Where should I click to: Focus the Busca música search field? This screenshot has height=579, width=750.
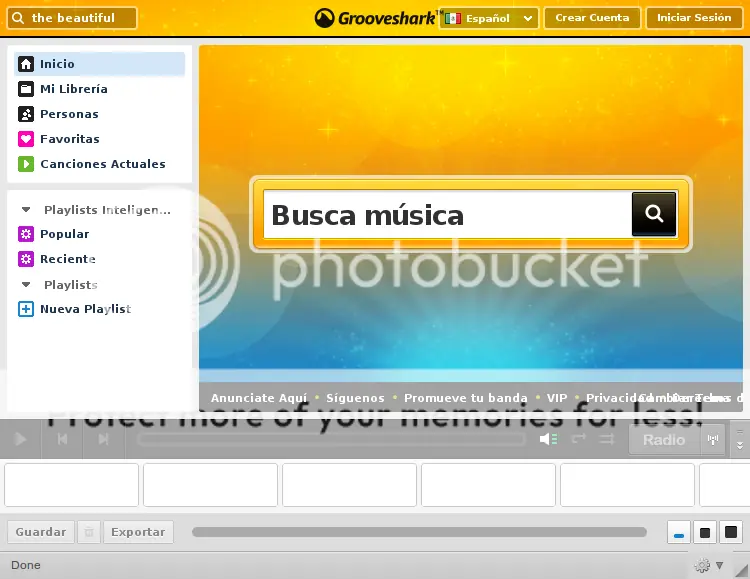[x=447, y=214]
